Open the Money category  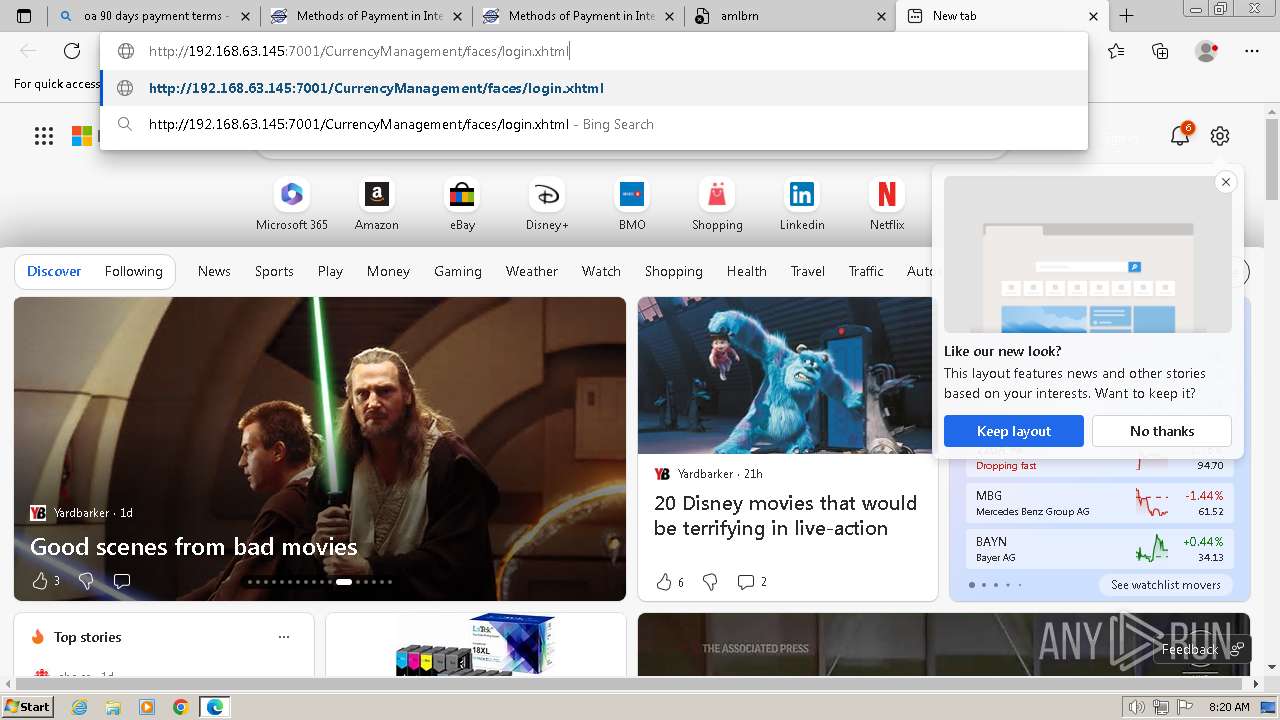[x=388, y=271]
